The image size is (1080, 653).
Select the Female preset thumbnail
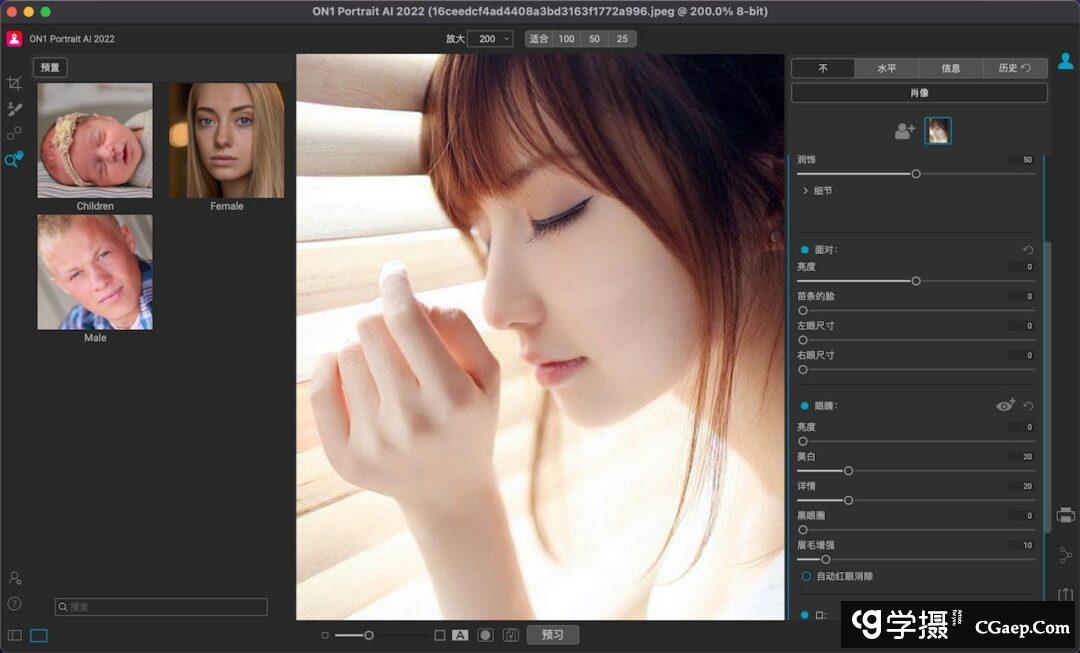(x=226, y=141)
